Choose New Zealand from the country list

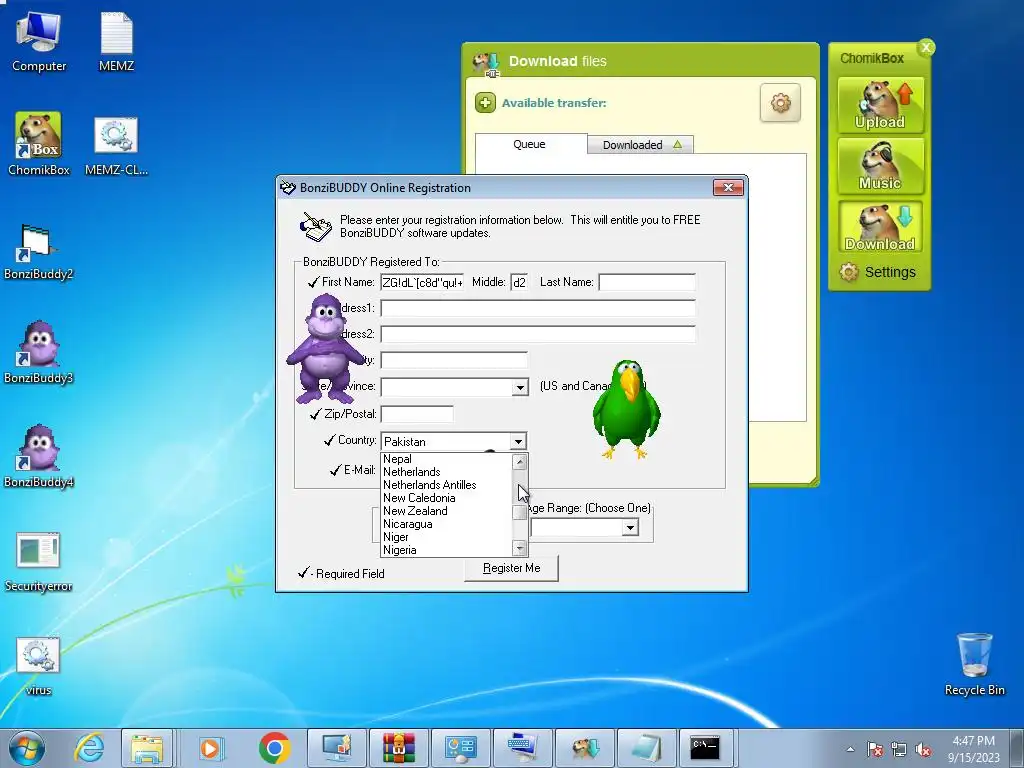click(447, 511)
